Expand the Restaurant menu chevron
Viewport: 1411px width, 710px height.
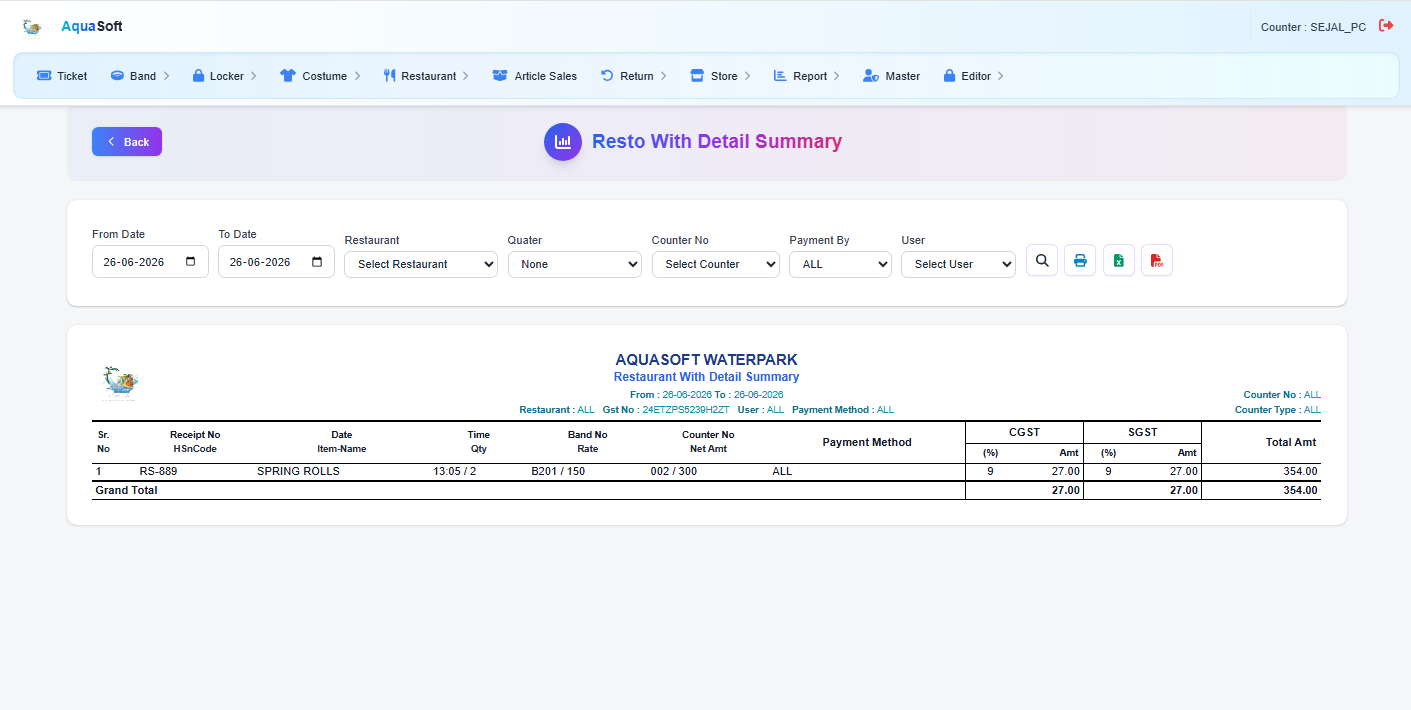click(x=465, y=76)
